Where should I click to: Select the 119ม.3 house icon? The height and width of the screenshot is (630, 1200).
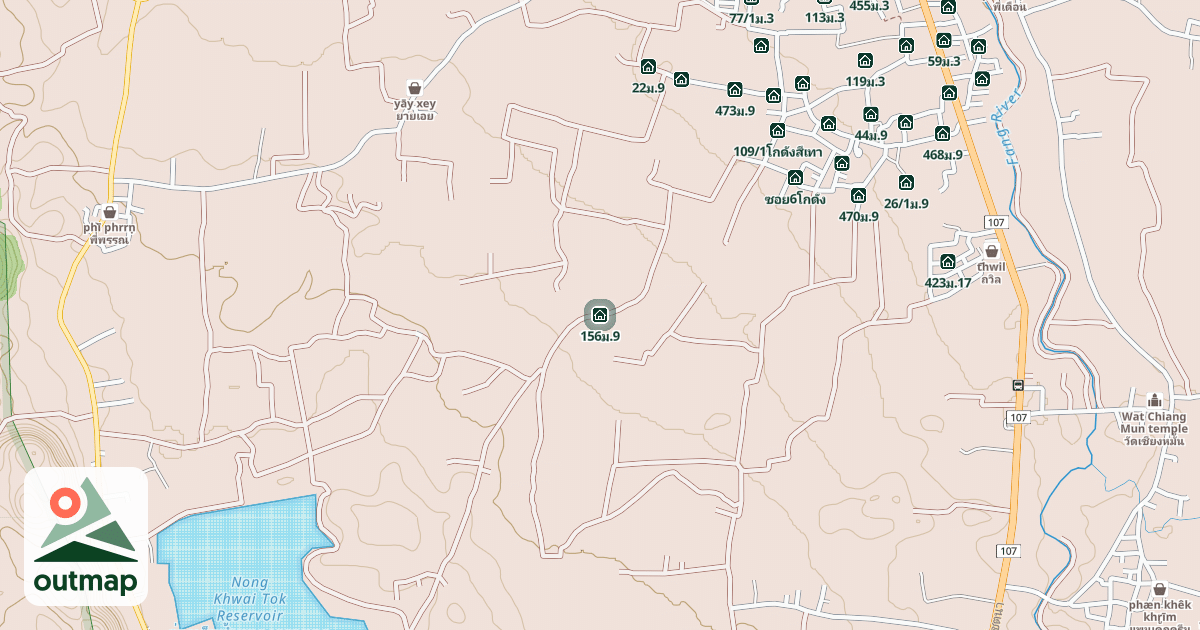[x=865, y=61]
